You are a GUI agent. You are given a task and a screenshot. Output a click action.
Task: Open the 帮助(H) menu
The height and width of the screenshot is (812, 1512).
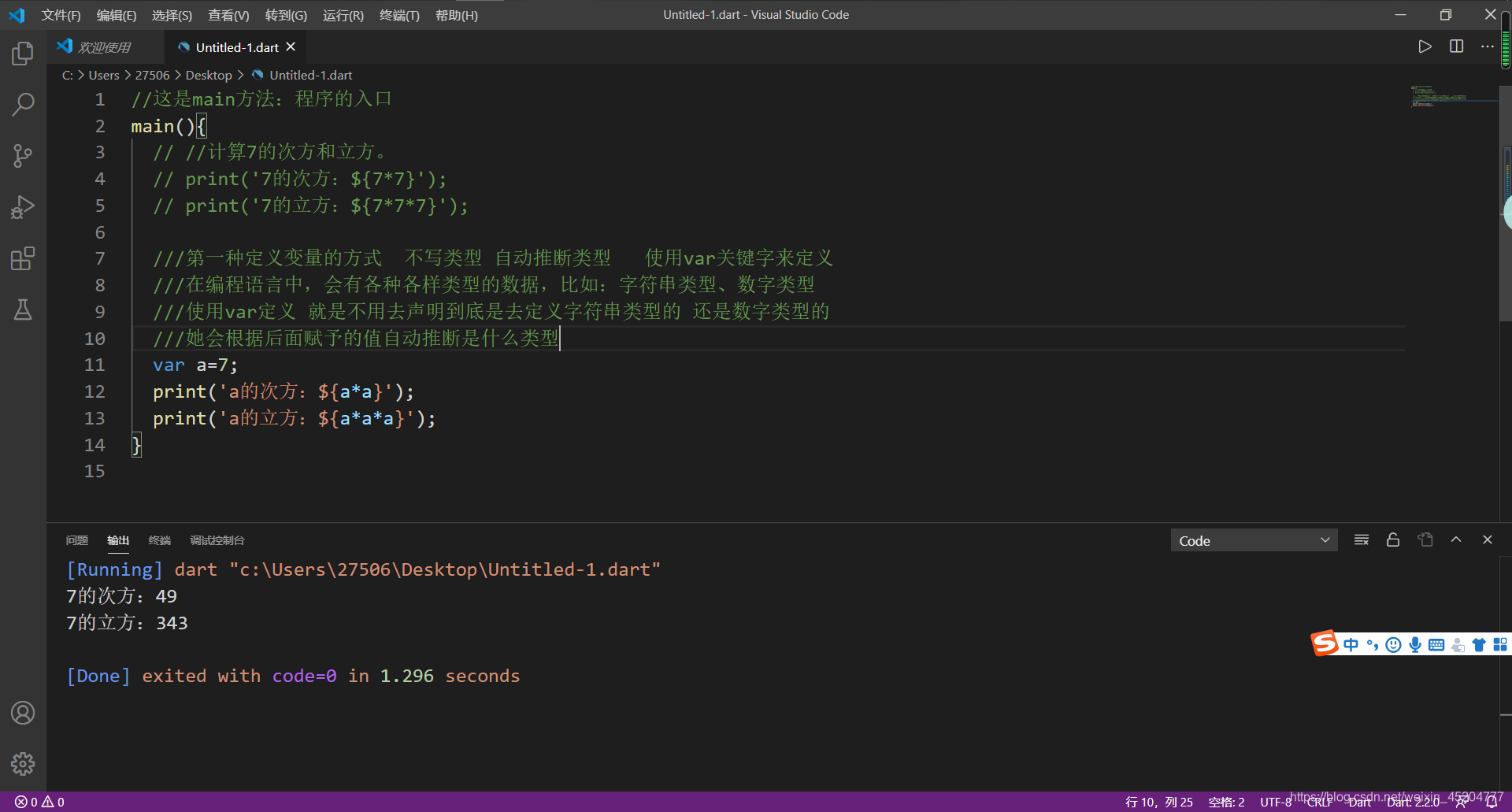tap(457, 15)
